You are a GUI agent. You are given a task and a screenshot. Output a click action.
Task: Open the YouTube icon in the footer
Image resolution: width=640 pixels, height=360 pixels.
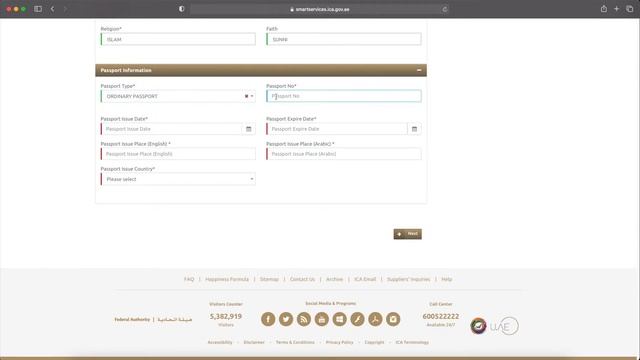(322, 319)
